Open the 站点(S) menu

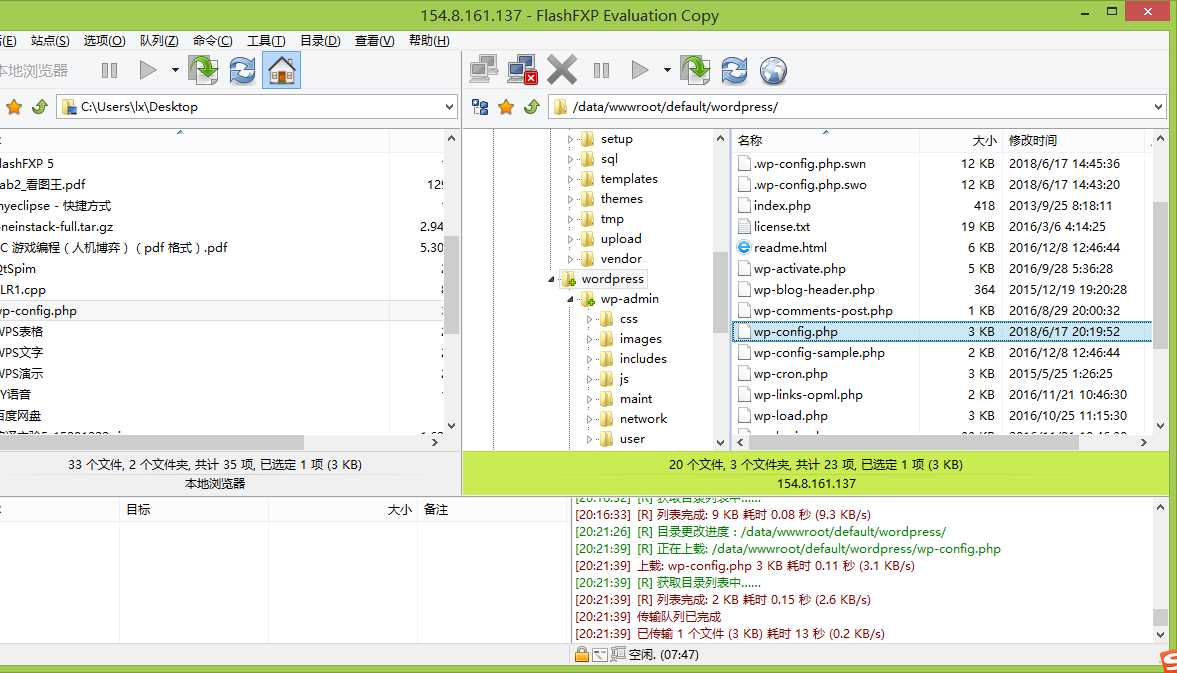coord(50,41)
